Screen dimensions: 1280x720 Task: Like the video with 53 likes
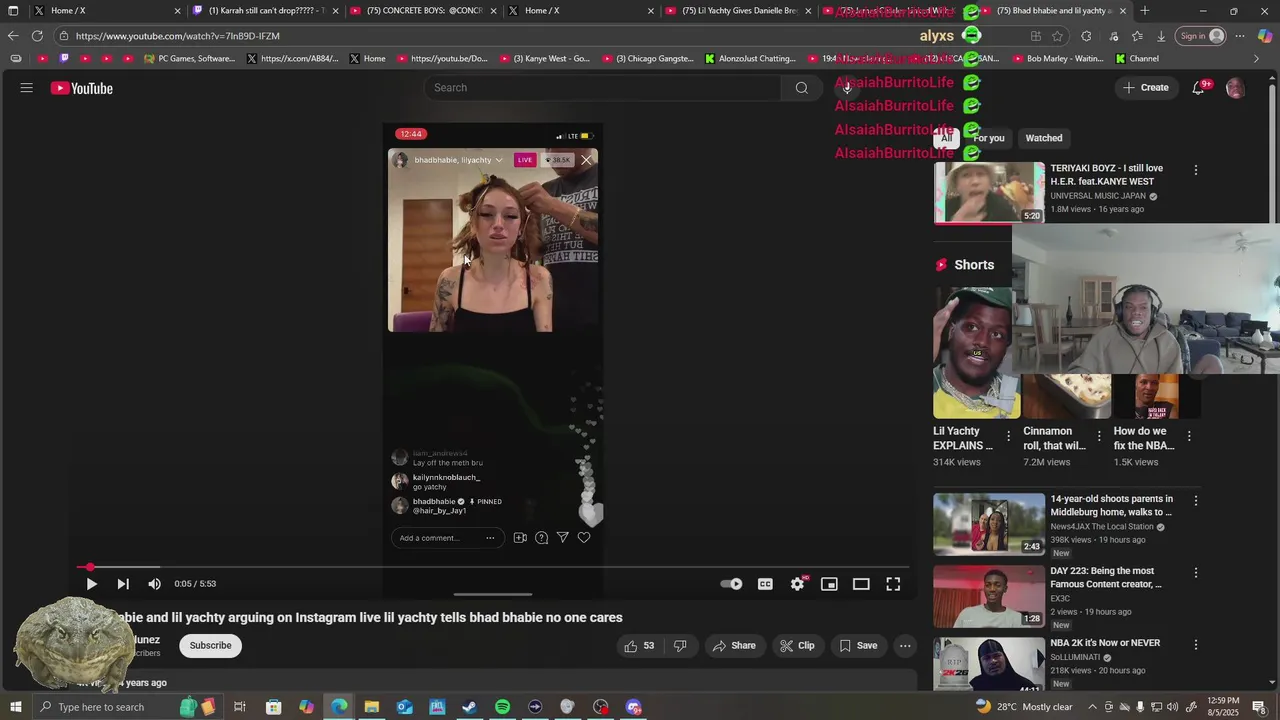pos(639,646)
